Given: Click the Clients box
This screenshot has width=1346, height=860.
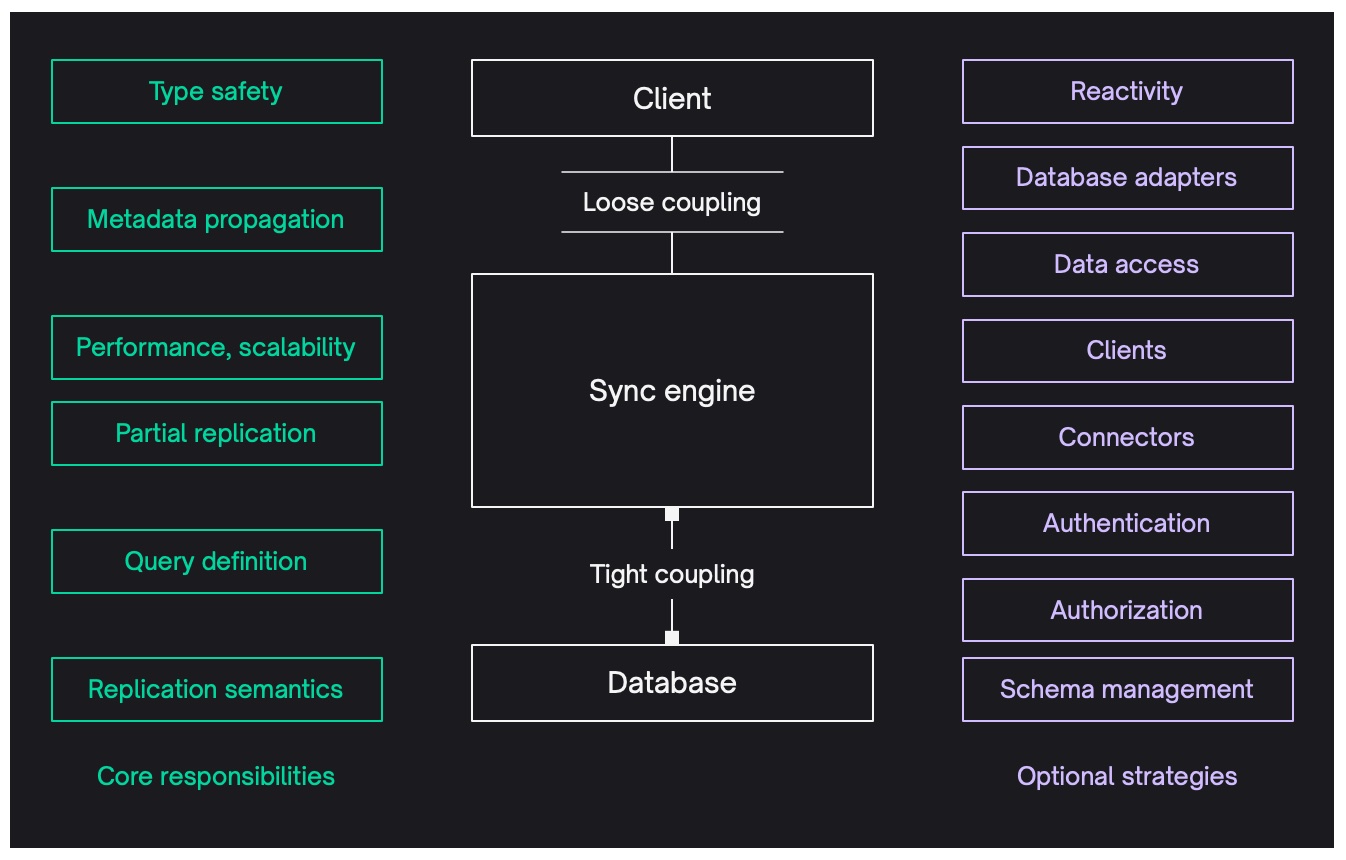Looking at the screenshot, I should pos(1127,351).
